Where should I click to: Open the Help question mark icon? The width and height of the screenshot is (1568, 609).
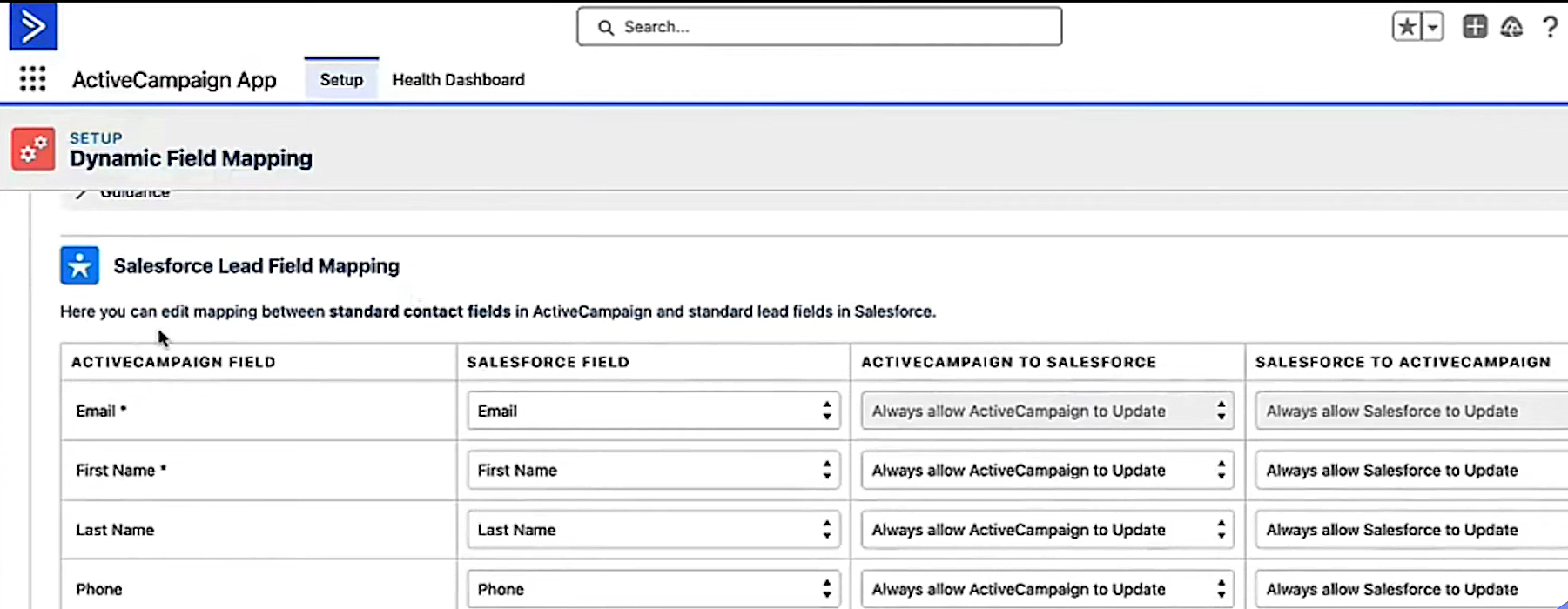click(x=1550, y=27)
